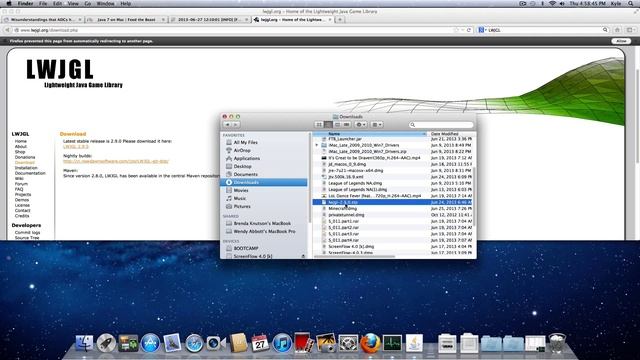Open Photo Booth in the Dock
Image resolution: width=640 pixels, height=360 pixels.
304,343
